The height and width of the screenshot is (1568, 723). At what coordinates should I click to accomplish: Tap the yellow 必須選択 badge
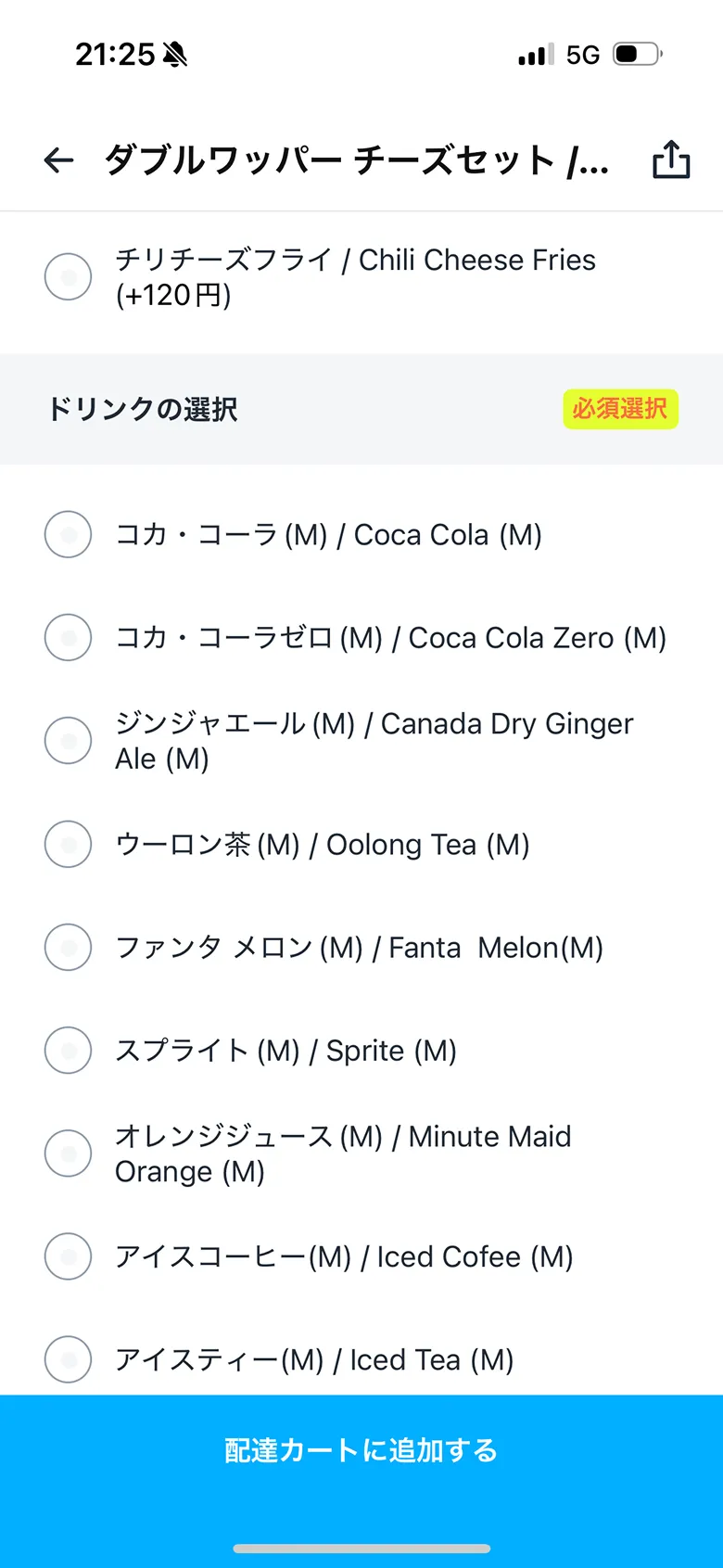pos(620,409)
